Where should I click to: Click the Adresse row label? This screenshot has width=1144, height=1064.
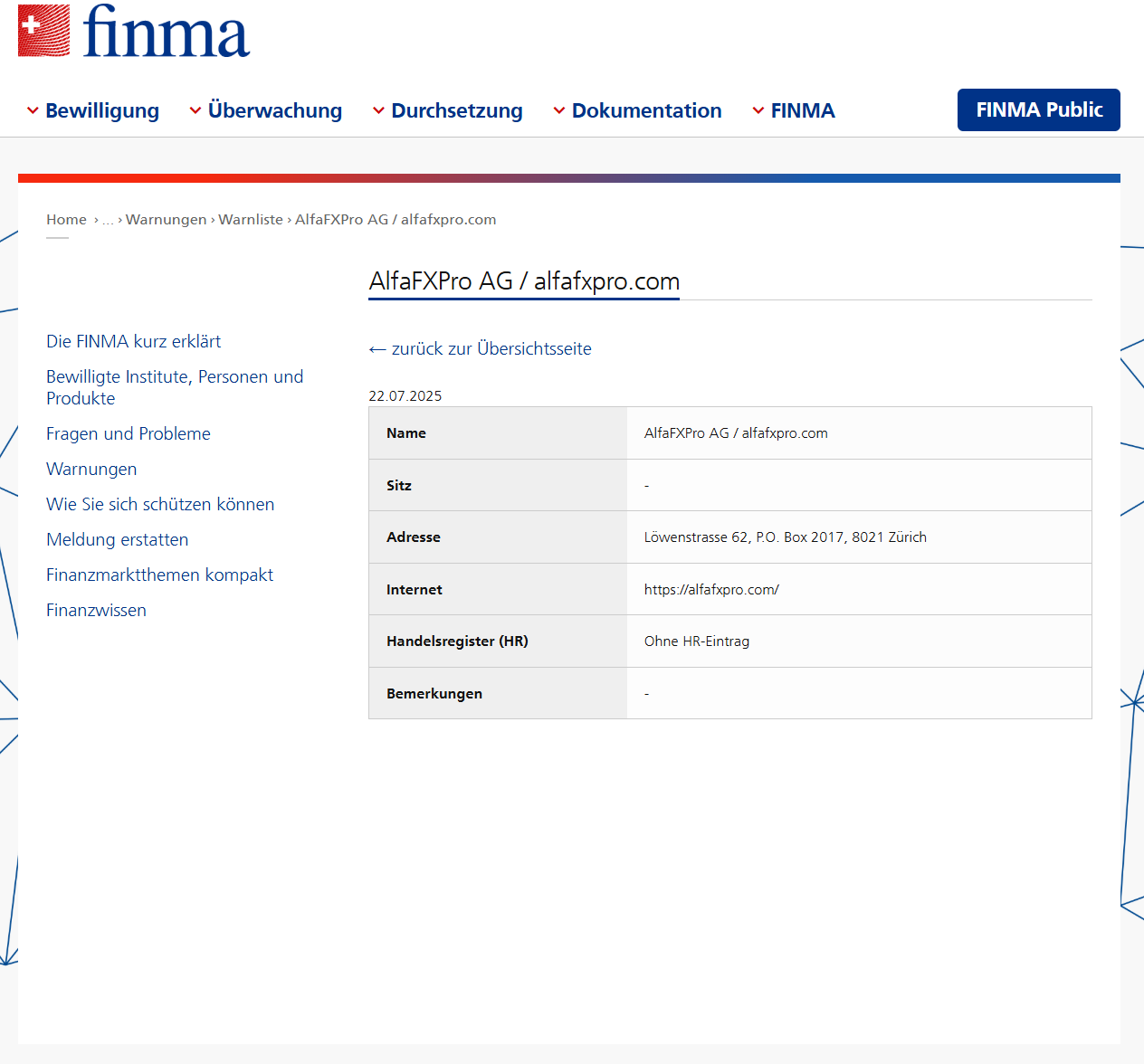414,537
